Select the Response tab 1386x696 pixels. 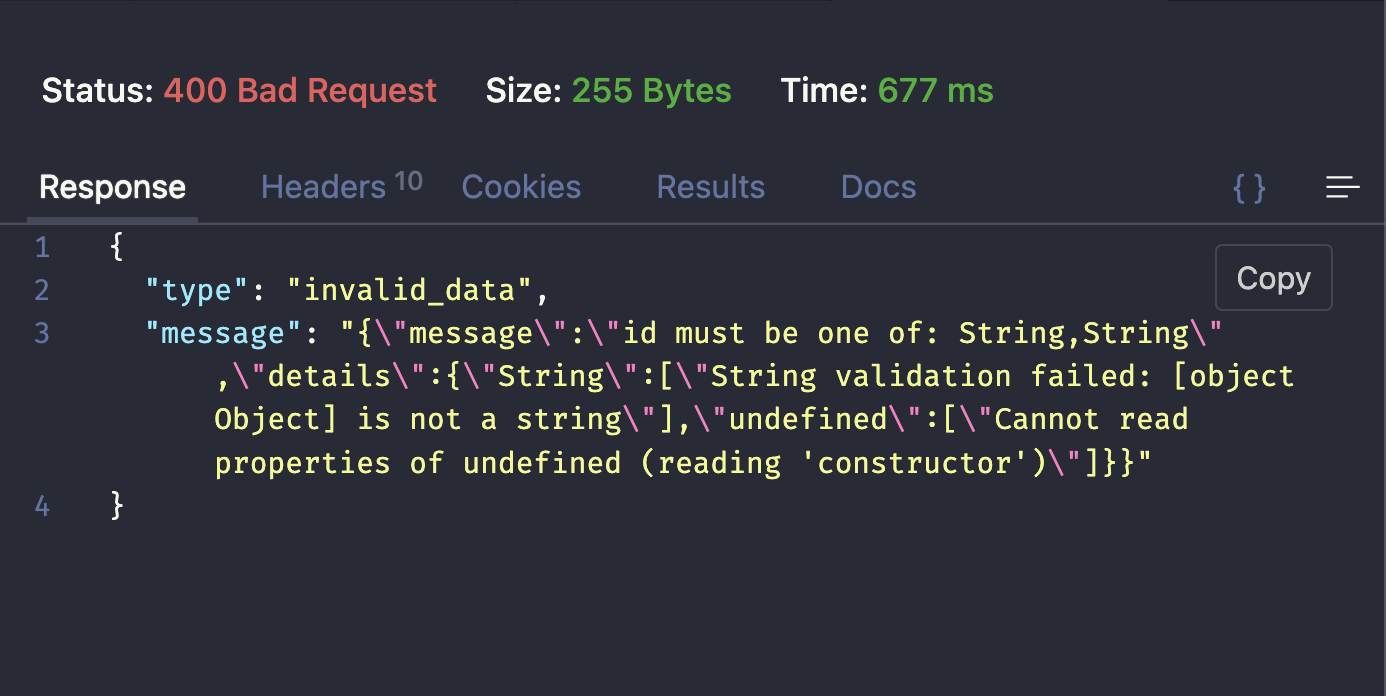pyautogui.click(x=111, y=187)
